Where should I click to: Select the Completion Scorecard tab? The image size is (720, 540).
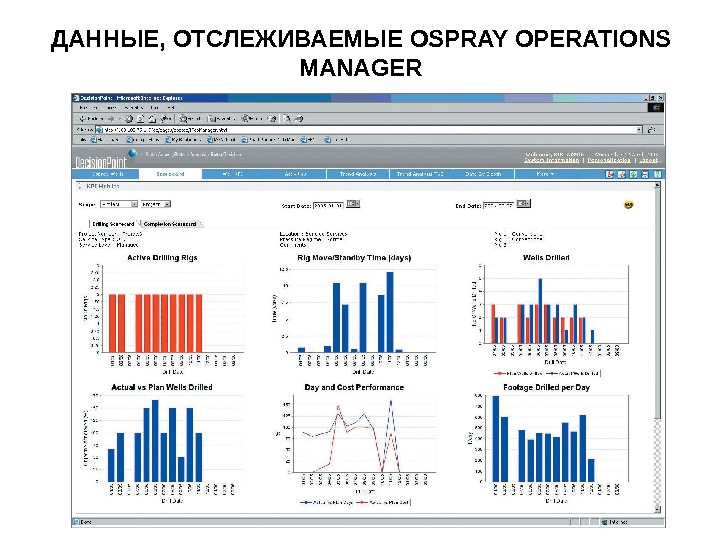click(x=169, y=224)
